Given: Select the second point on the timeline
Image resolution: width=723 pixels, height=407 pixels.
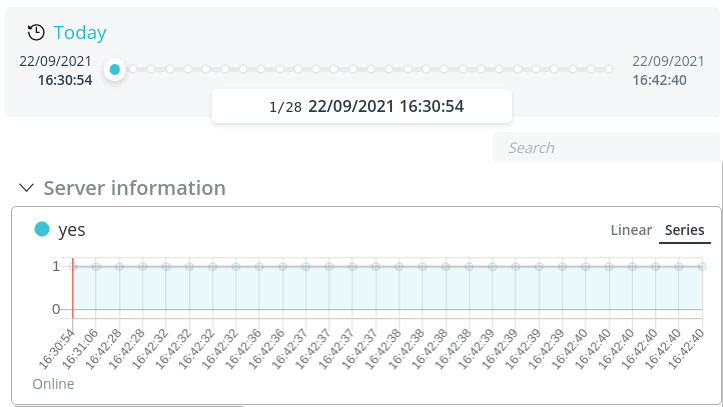Looking at the screenshot, I should [133, 69].
